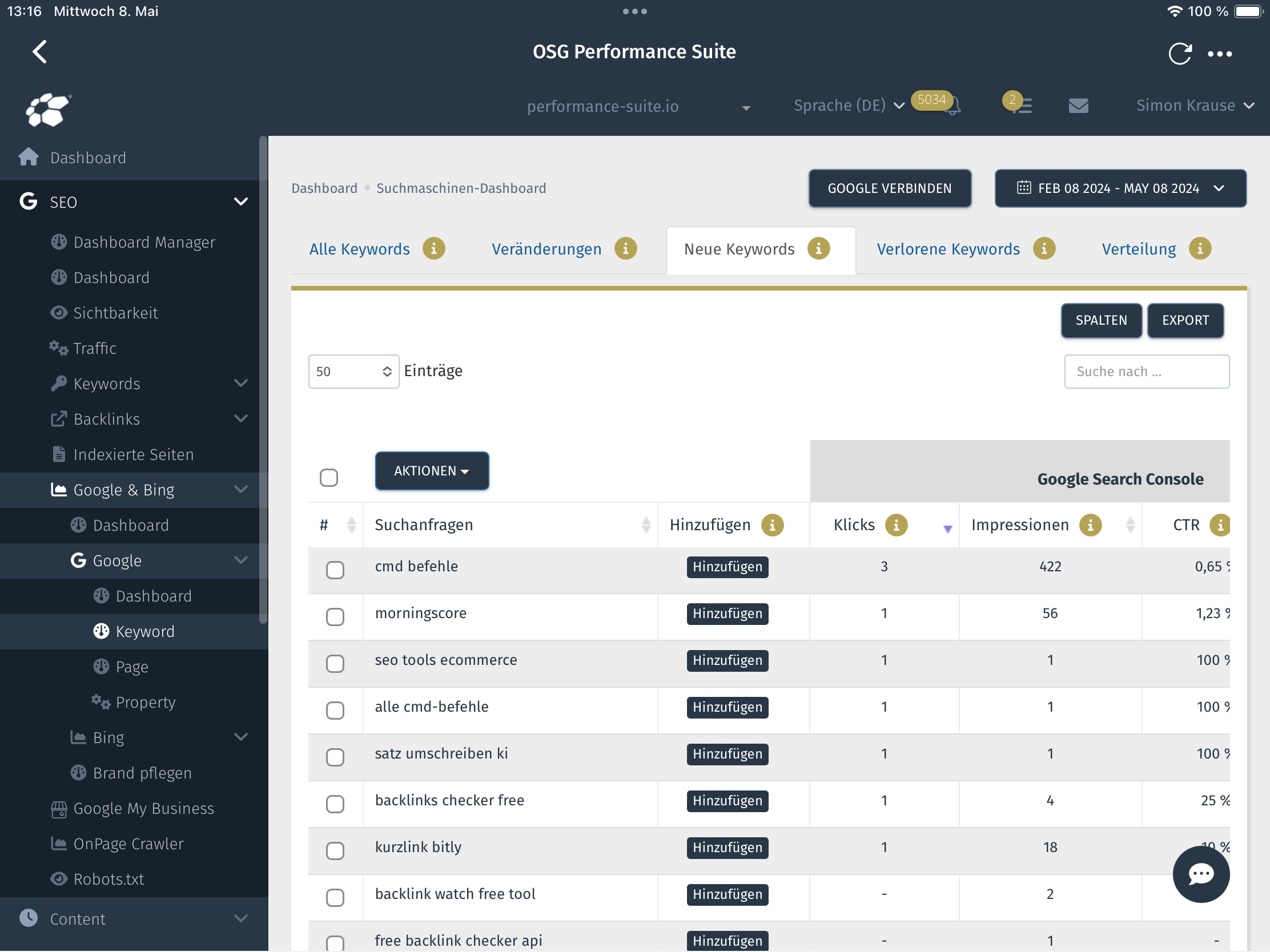Viewport: 1270px width, 952px height.
Task: Sort by the # column arrows
Action: click(x=351, y=525)
